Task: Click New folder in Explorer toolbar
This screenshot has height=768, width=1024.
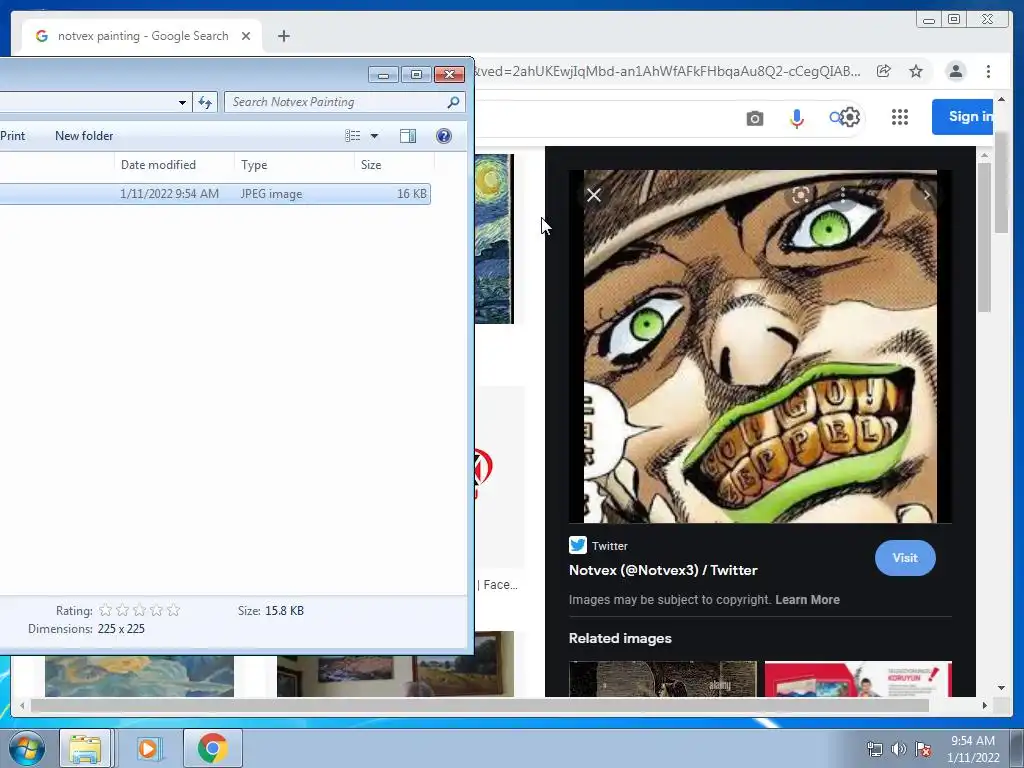Action: tap(84, 136)
